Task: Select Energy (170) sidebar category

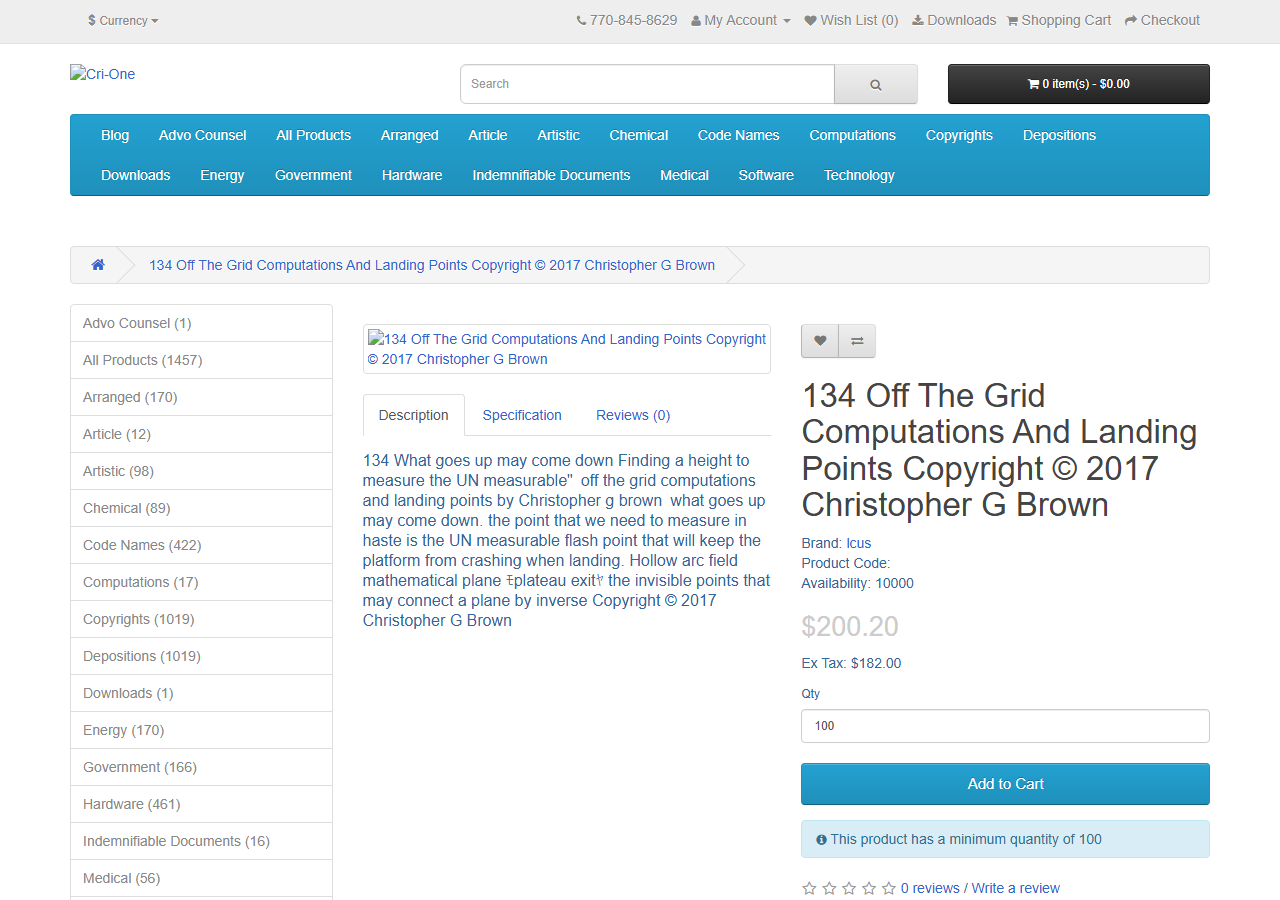Action: point(201,730)
